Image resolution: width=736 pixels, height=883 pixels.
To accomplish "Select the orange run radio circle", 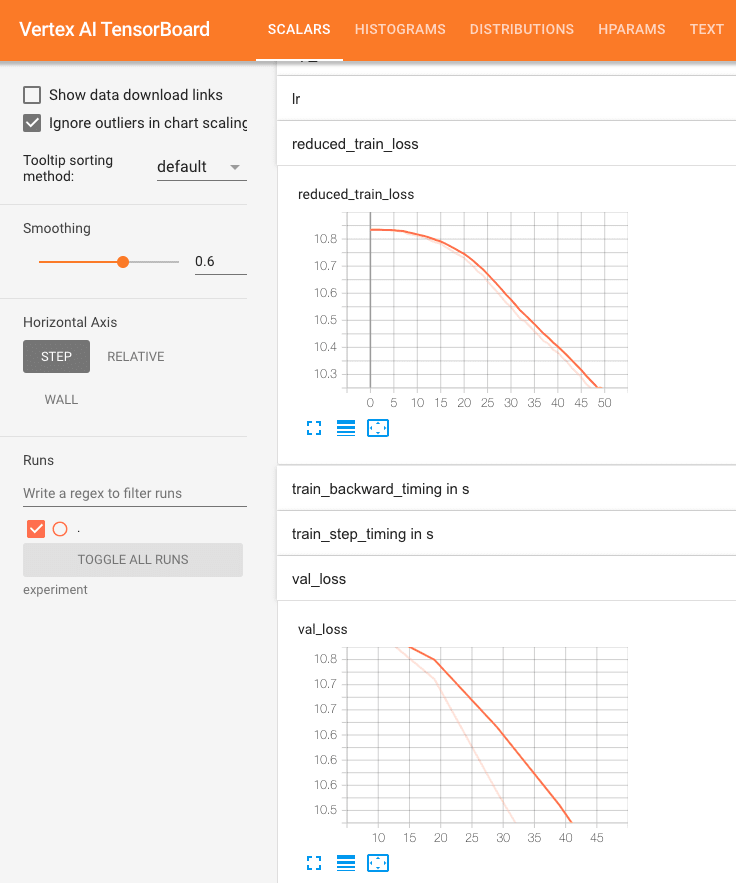I will (x=60, y=529).
